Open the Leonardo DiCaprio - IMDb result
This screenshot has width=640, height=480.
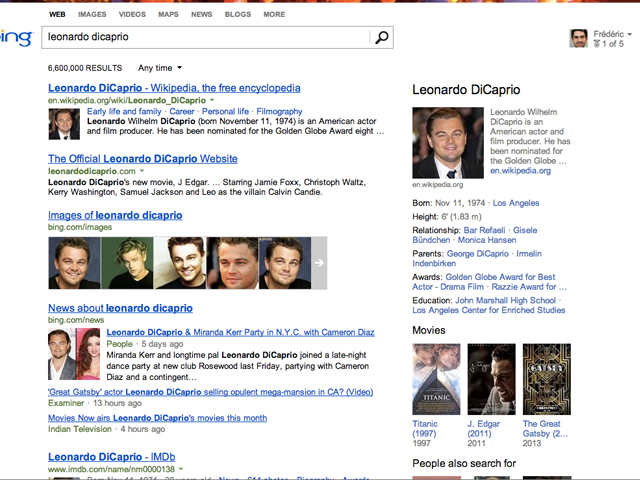pyautogui.click(x=111, y=457)
